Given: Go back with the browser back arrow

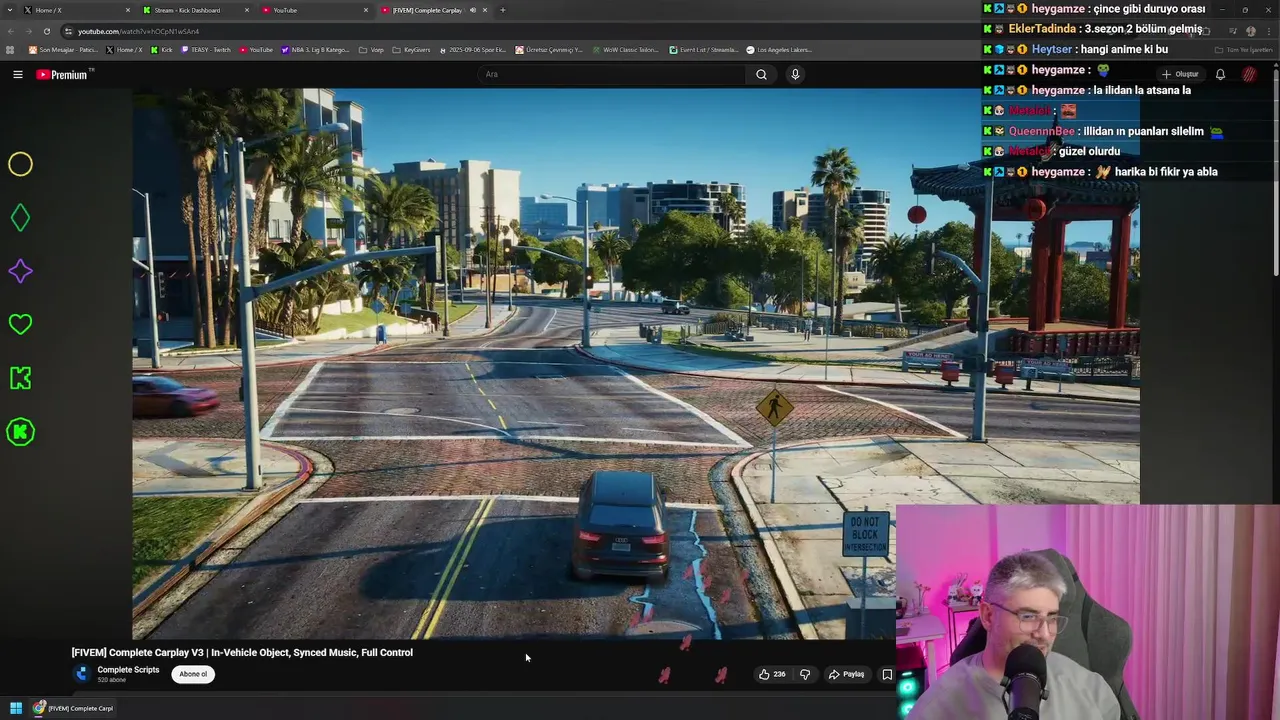Looking at the screenshot, I should tap(10, 31).
